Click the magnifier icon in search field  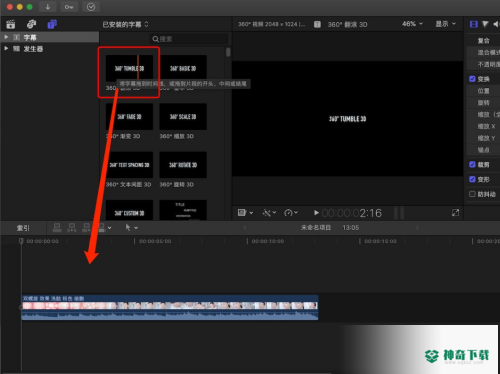coord(155,39)
